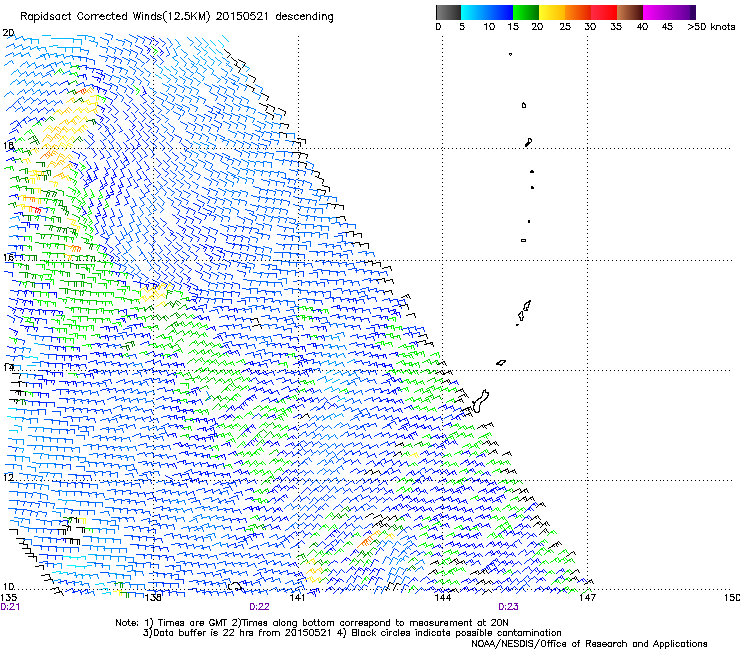Click the longitude axis label '147'

[587, 598]
